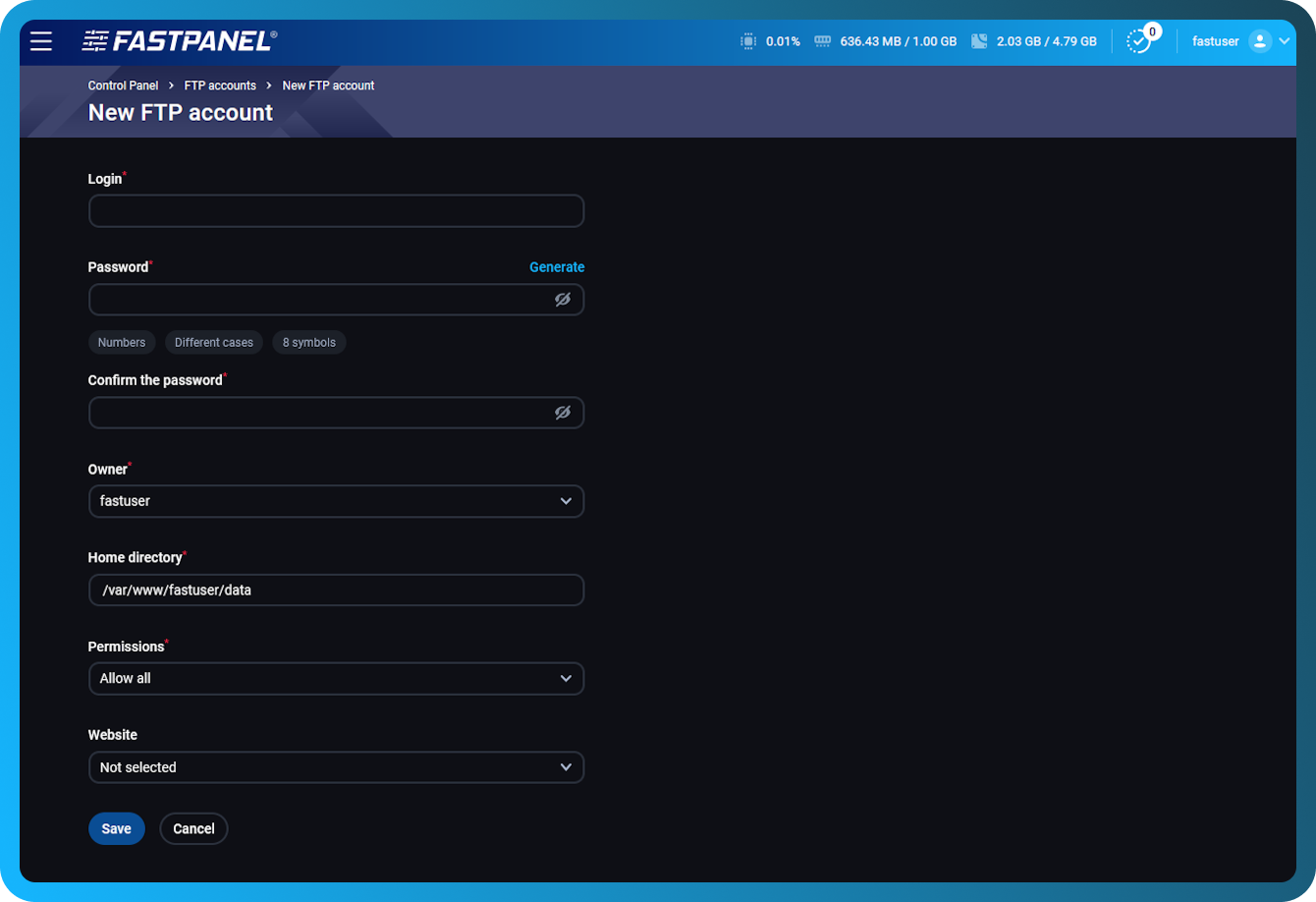Image resolution: width=1316 pixels, height=902 pixels.
Task: Open the Permissions dropdown set to Allow all
Action: tap(336, 678)
